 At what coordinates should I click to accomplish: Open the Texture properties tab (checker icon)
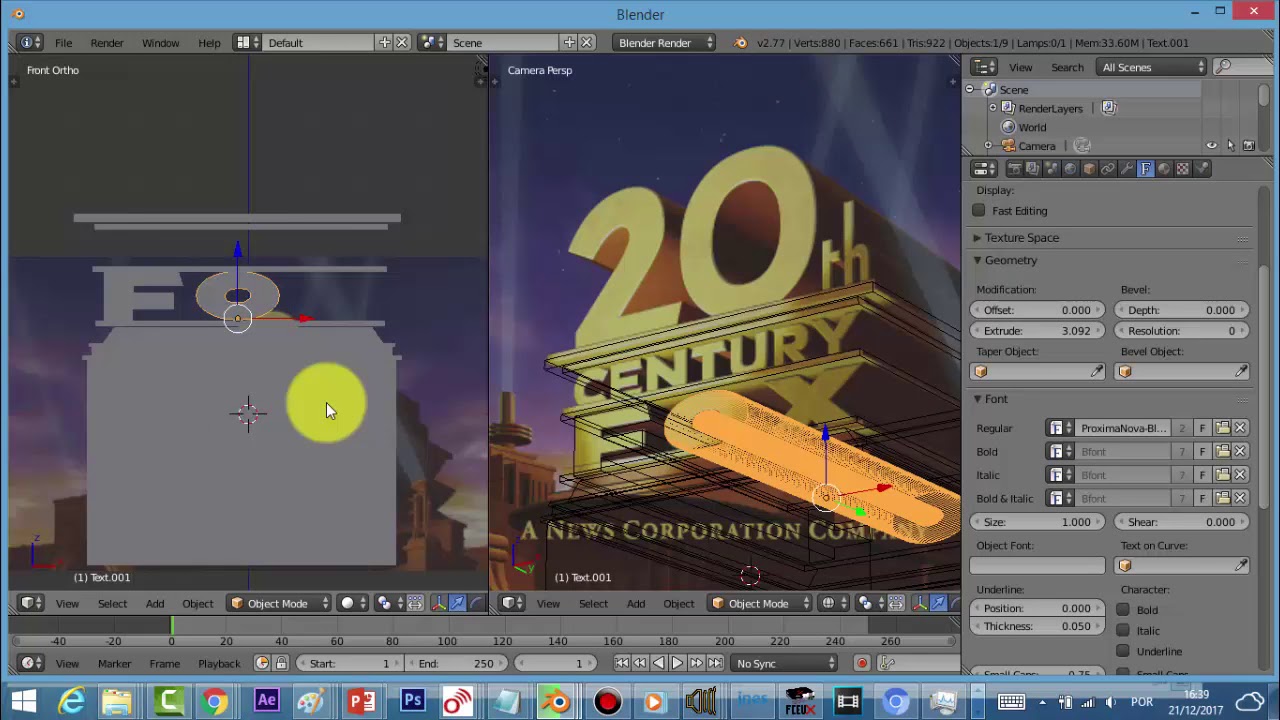coord(1183,169)
